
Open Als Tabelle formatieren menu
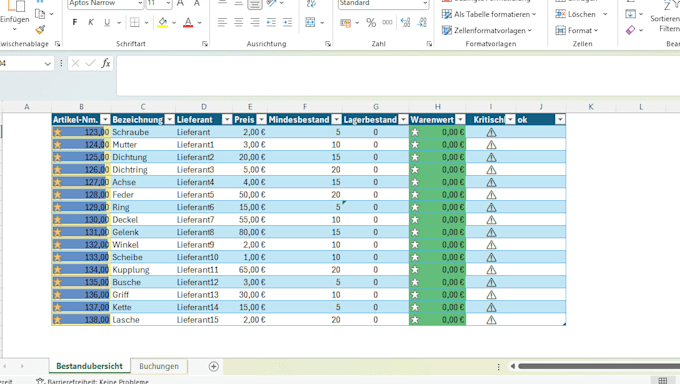489,14
